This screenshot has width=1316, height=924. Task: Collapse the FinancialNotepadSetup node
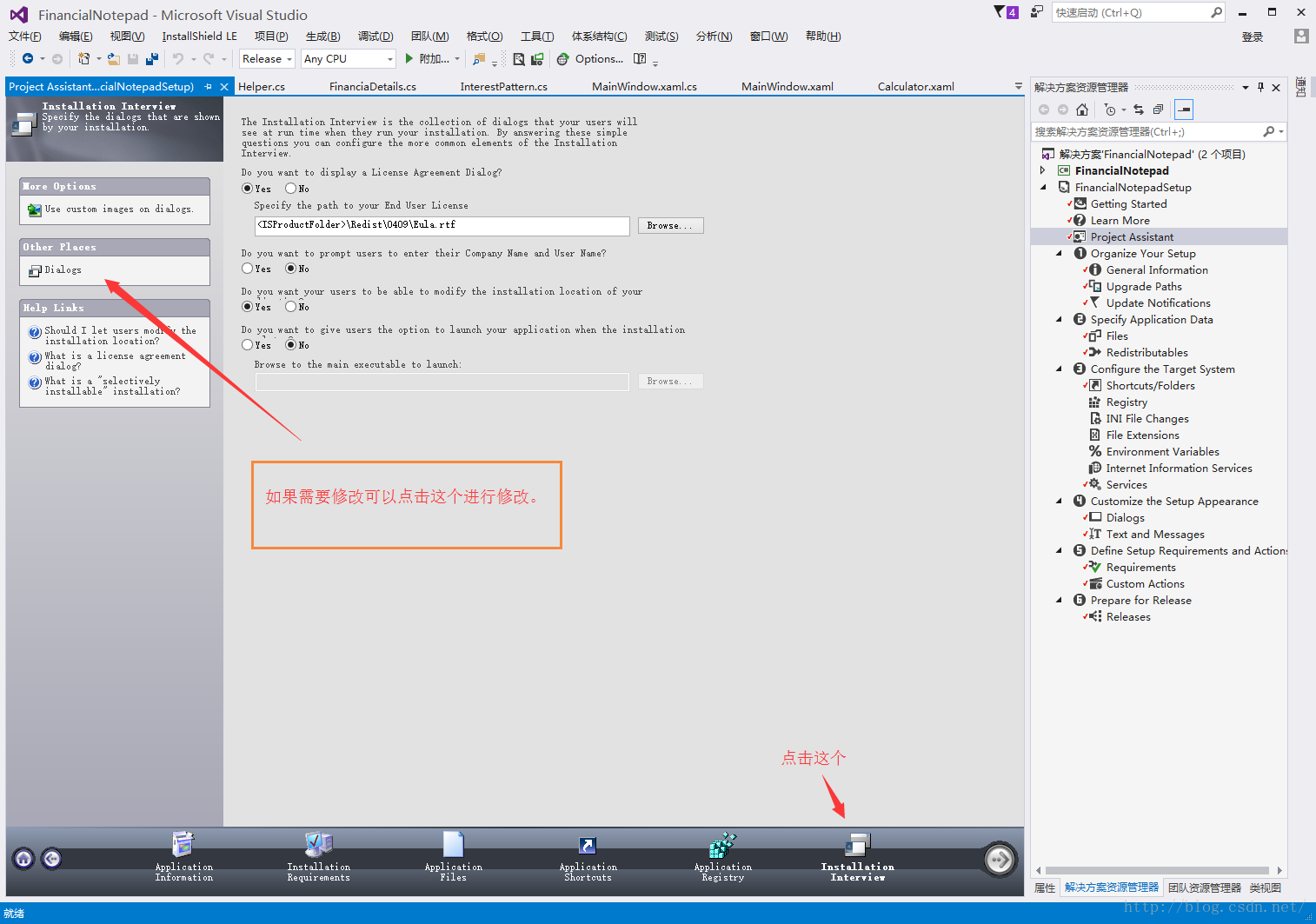(1043, 187)
